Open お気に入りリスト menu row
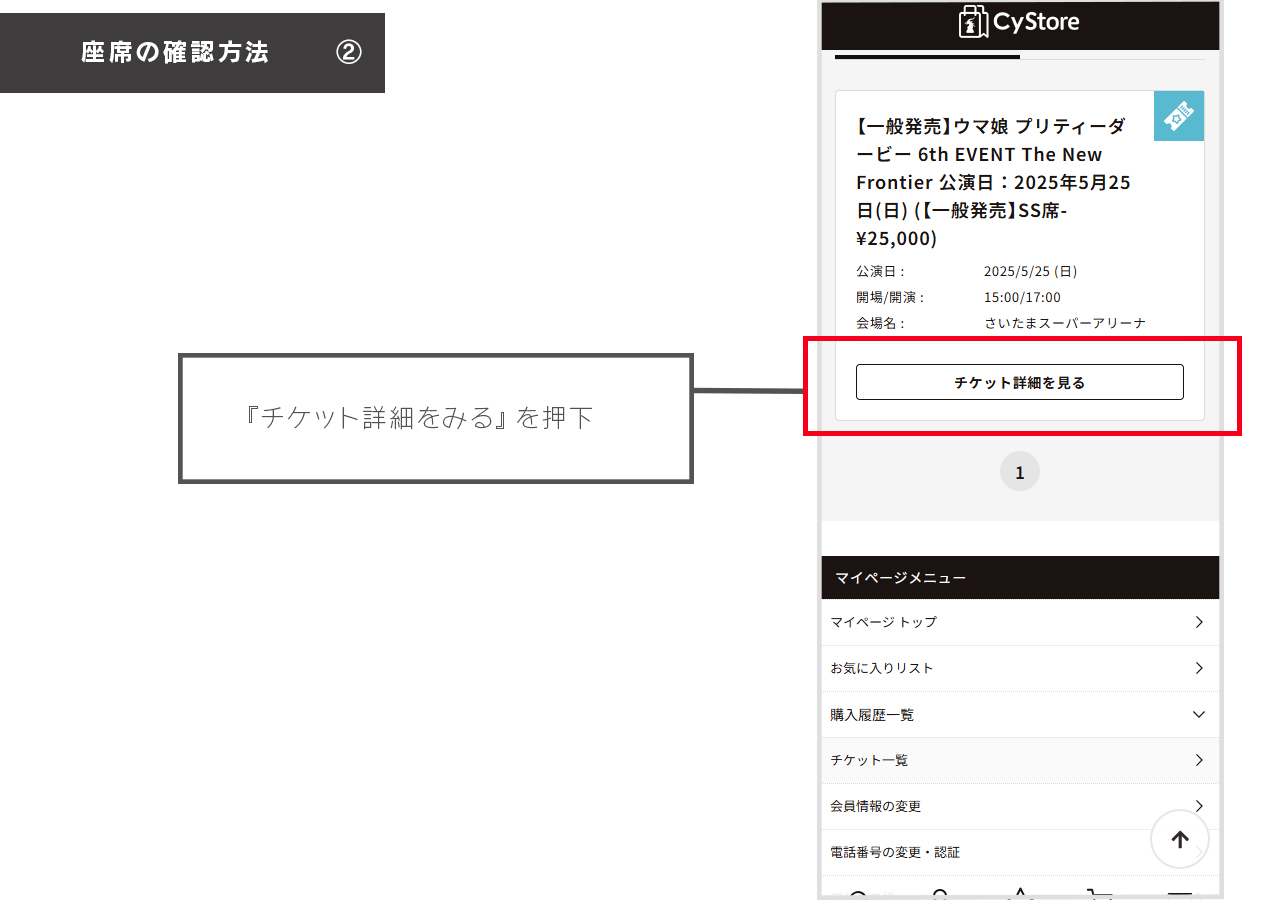 pos(1020,668)
